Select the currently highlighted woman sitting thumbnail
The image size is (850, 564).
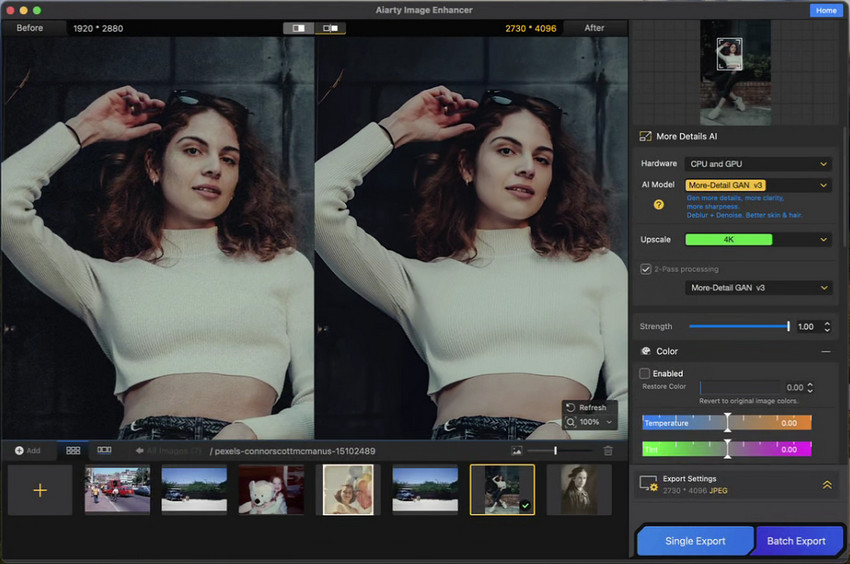502,490
